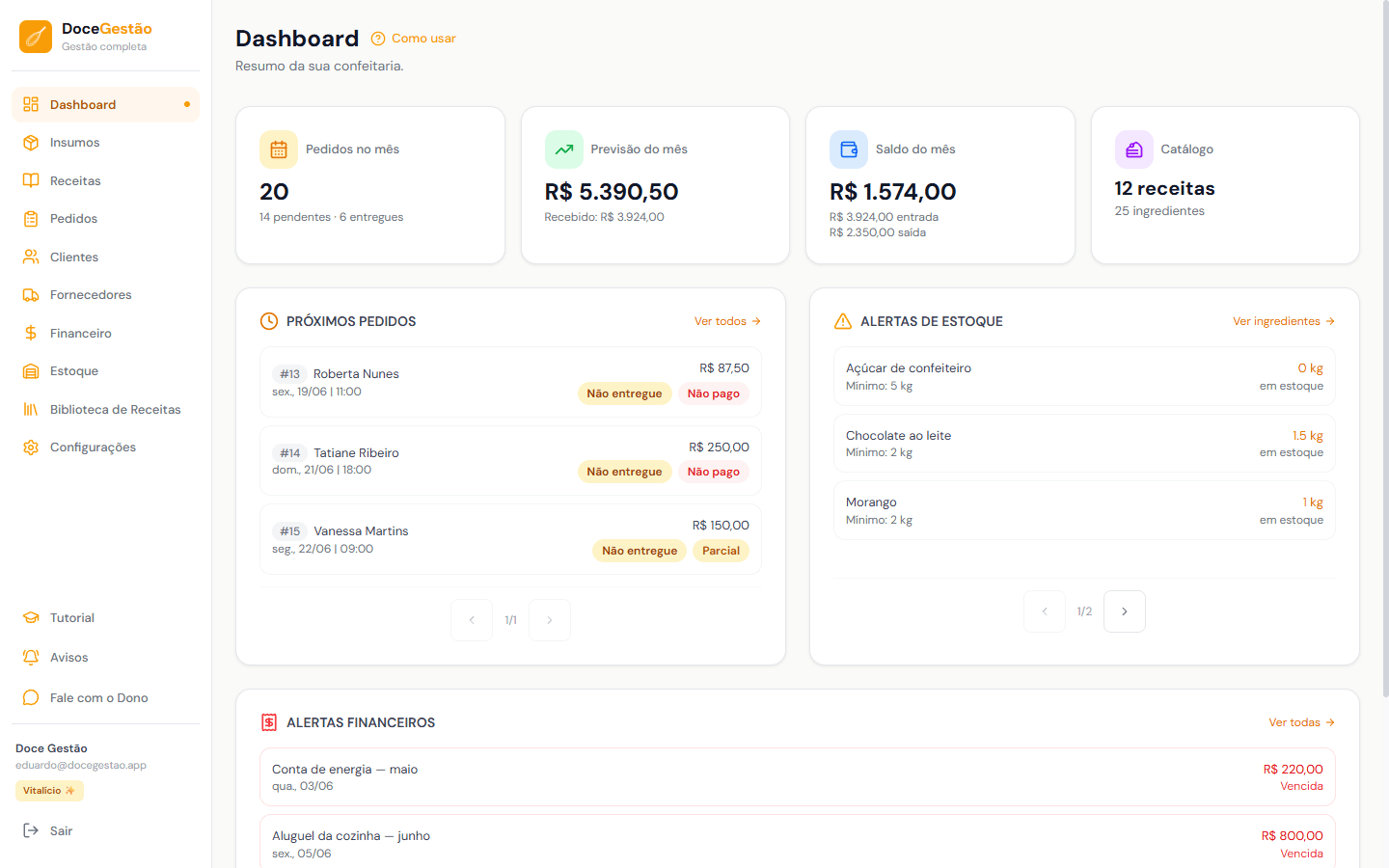Open Conta de energia — maio alert
This screenshot has height=868, width=1389.
[798, 777]
